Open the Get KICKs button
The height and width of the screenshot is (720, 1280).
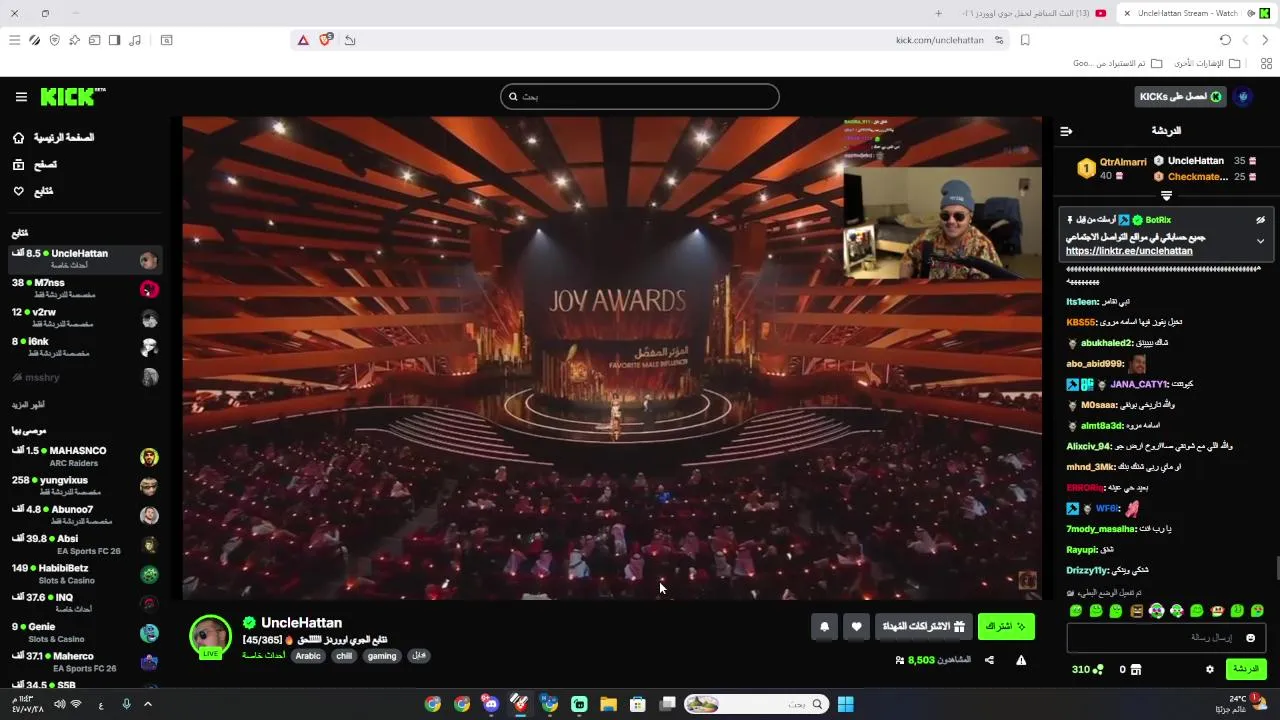(1180, 97)
